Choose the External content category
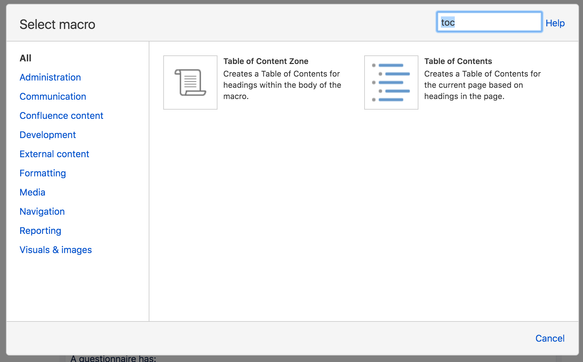 54,154
